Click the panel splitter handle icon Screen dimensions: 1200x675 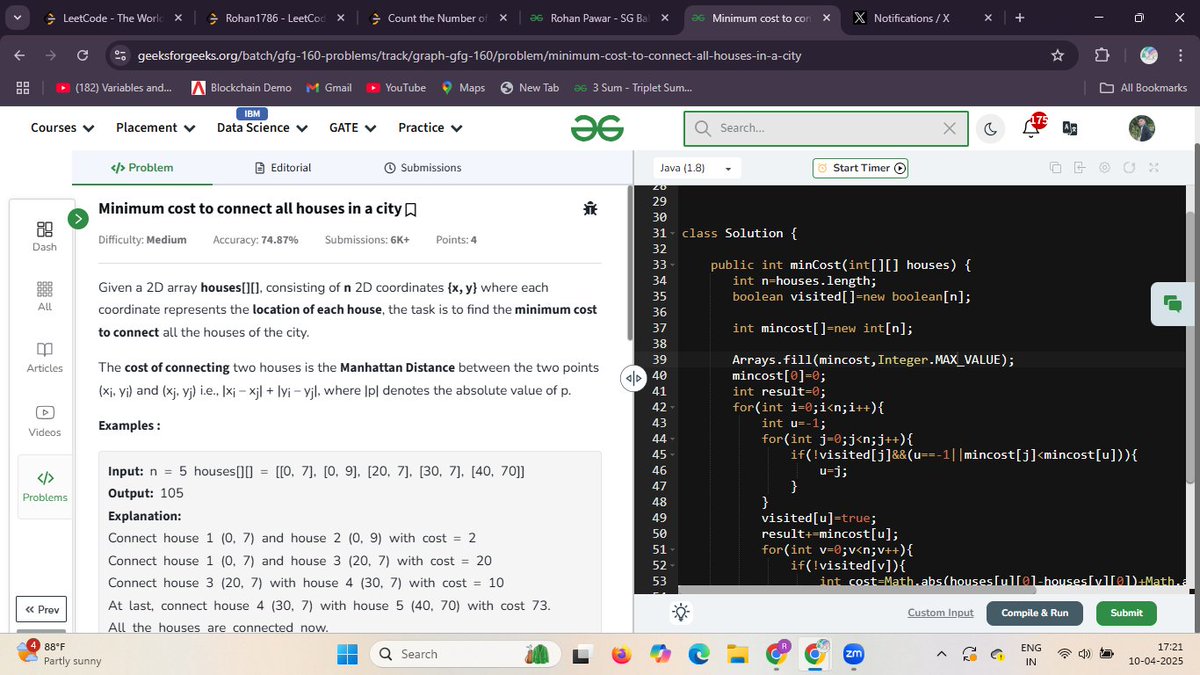coord(631,379)
